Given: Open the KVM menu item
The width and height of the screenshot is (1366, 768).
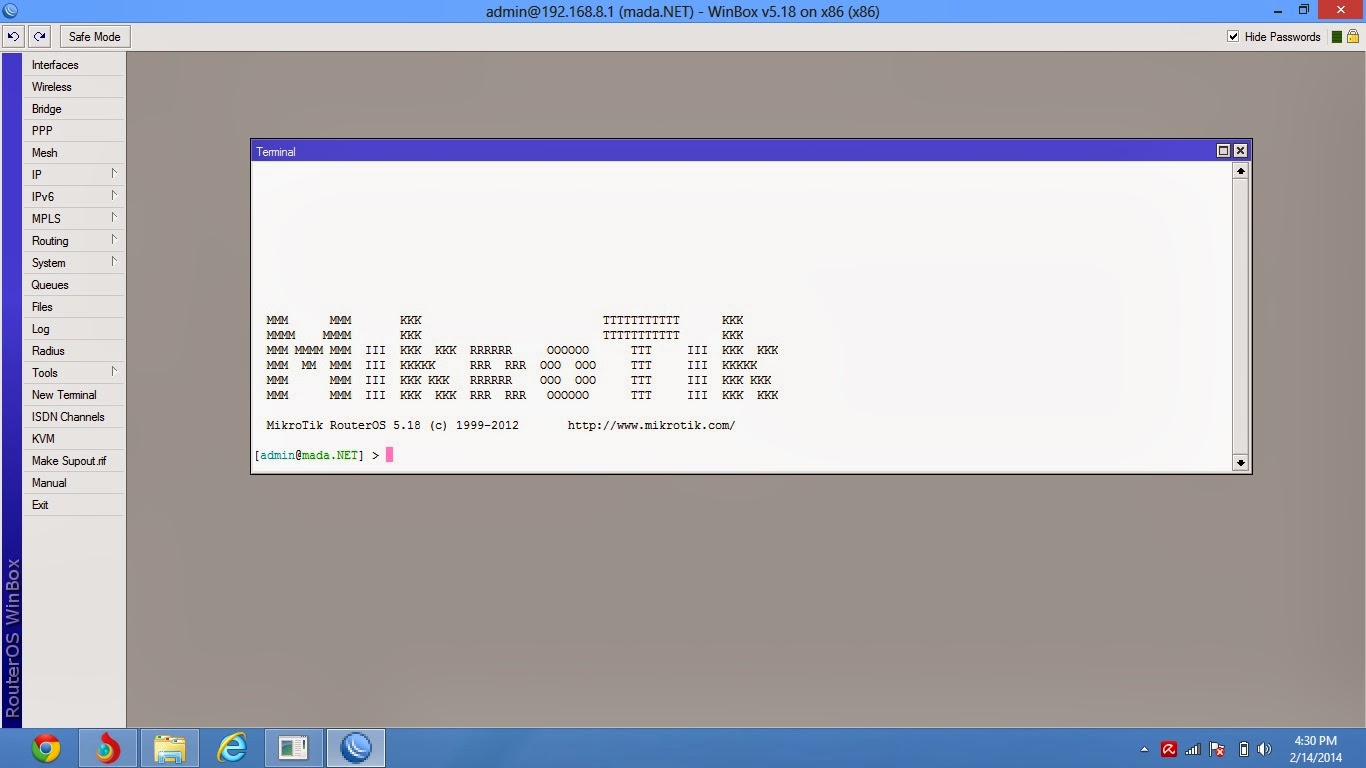Looking at the screenshot, I should point(74,439).
